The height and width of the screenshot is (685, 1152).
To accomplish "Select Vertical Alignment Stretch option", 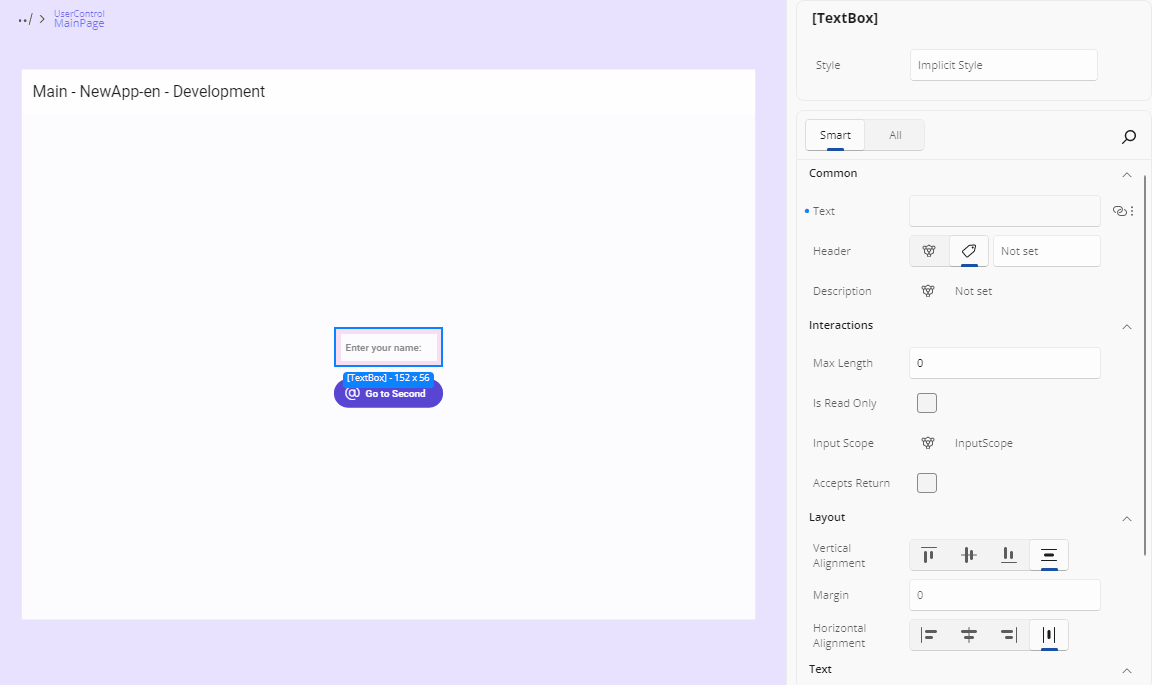I will click(1048, 554).
